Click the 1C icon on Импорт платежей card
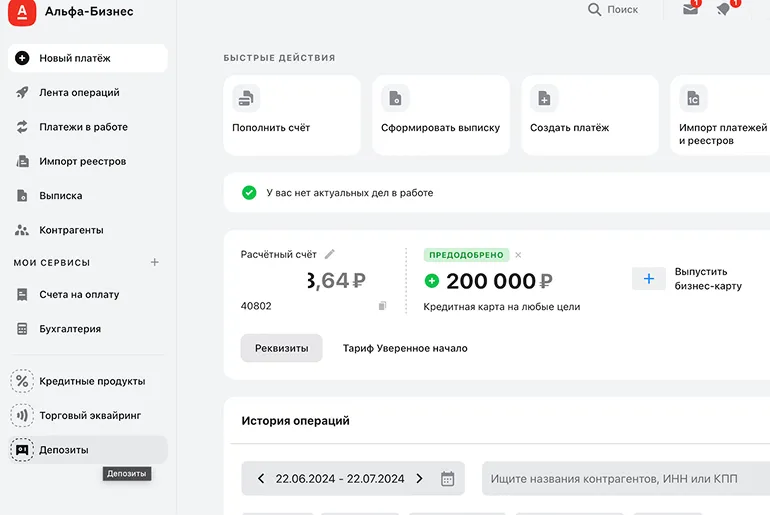Image resolution: width=770 pixels, height=515 pixels. [x=693, y=98]
